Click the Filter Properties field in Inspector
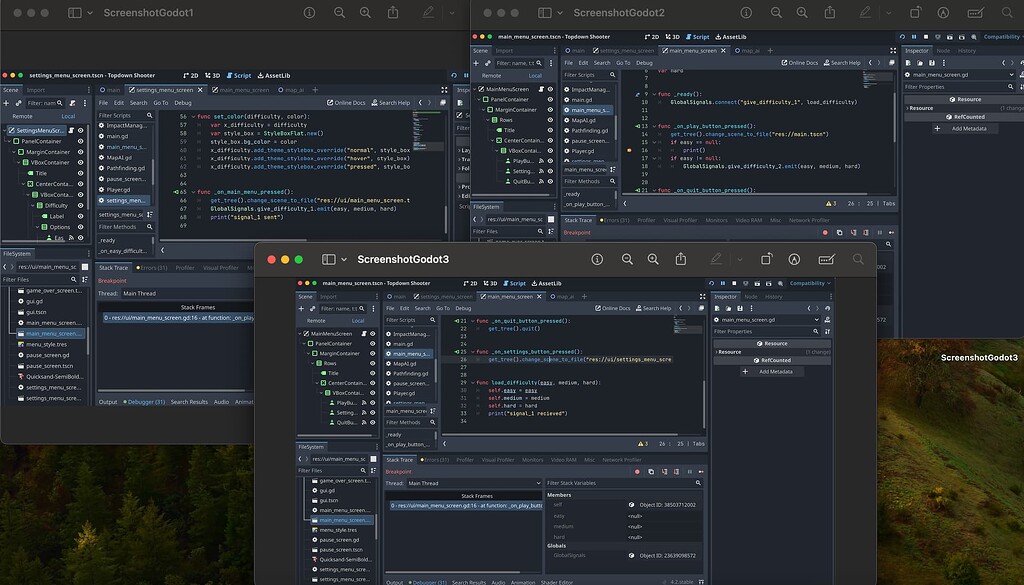This screenshot has width=1024, height=585. [766, 332]
